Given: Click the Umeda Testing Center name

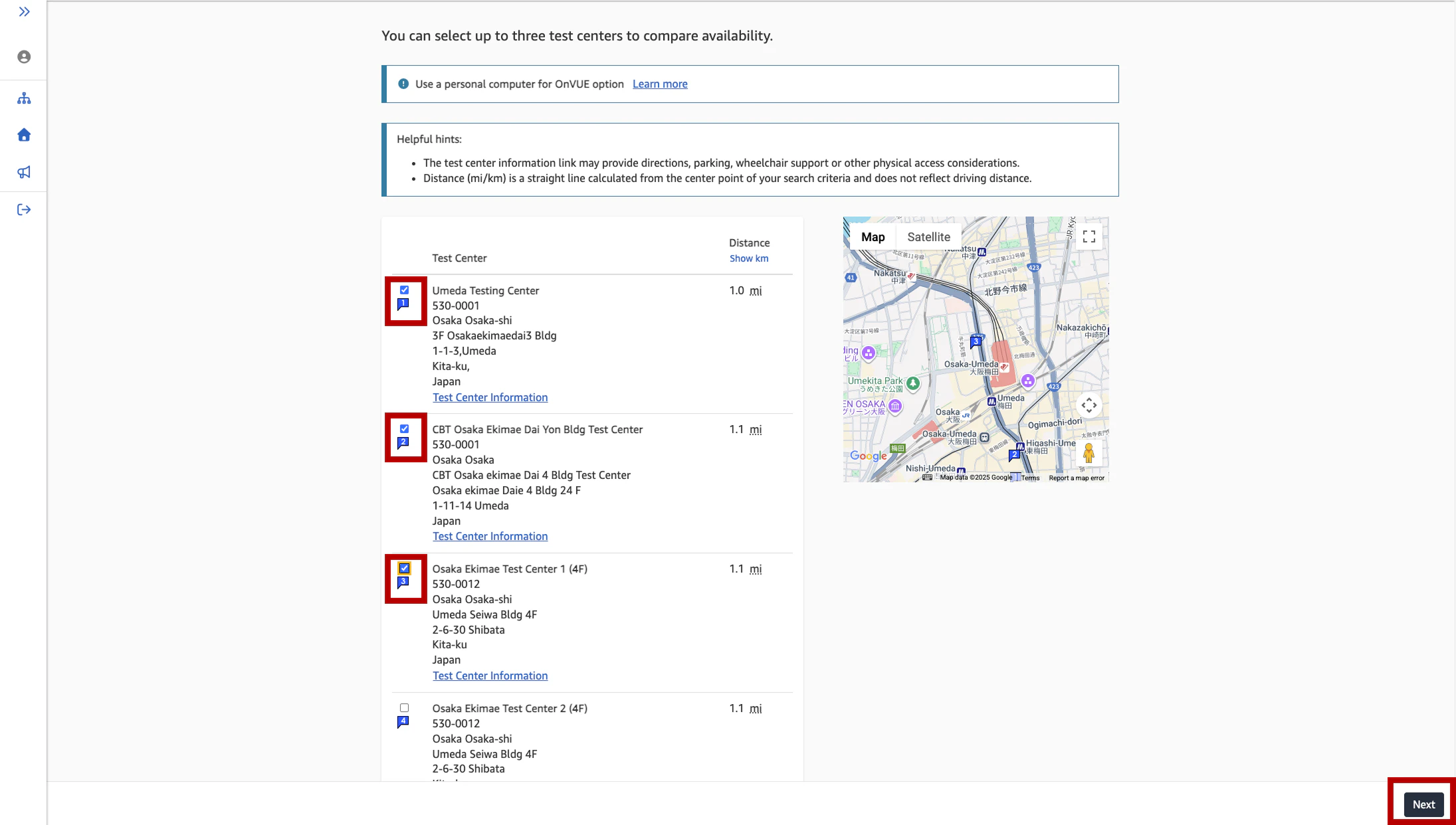Looking at the screenshot, I should pyautogui.click(x=486, y=290).
